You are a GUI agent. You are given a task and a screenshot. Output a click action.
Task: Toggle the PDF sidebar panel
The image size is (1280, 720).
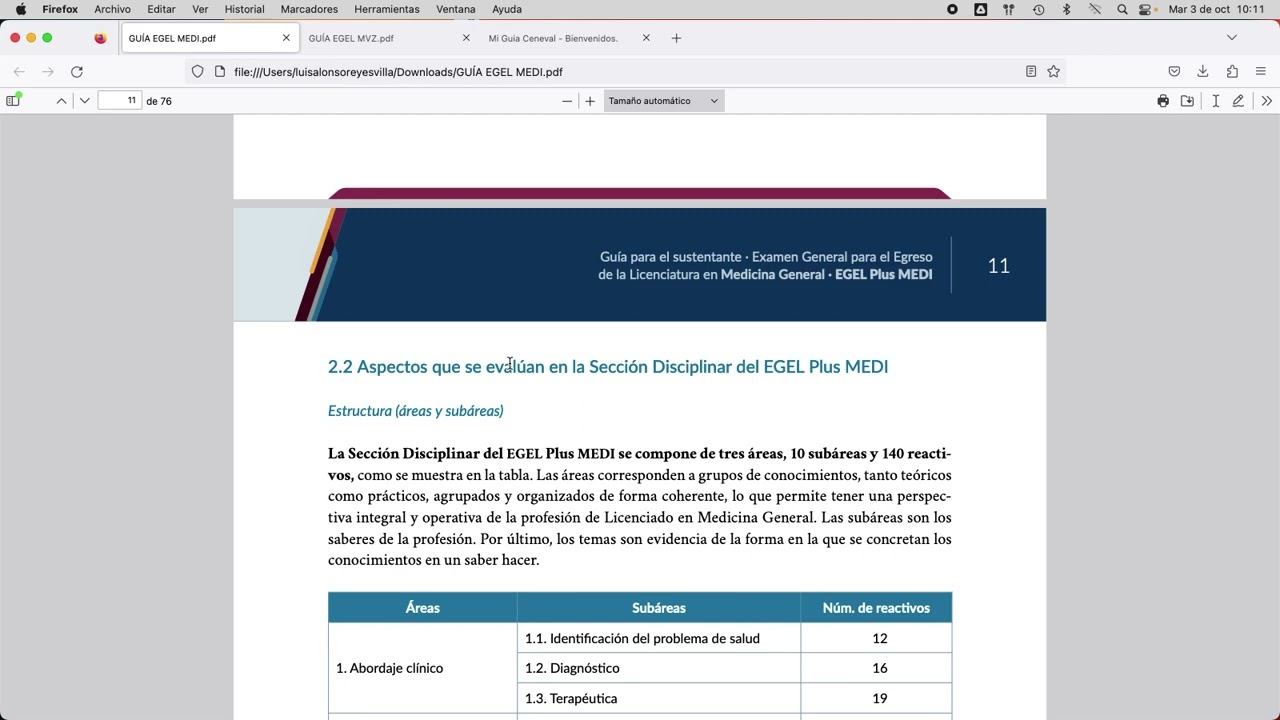point(13,101)
